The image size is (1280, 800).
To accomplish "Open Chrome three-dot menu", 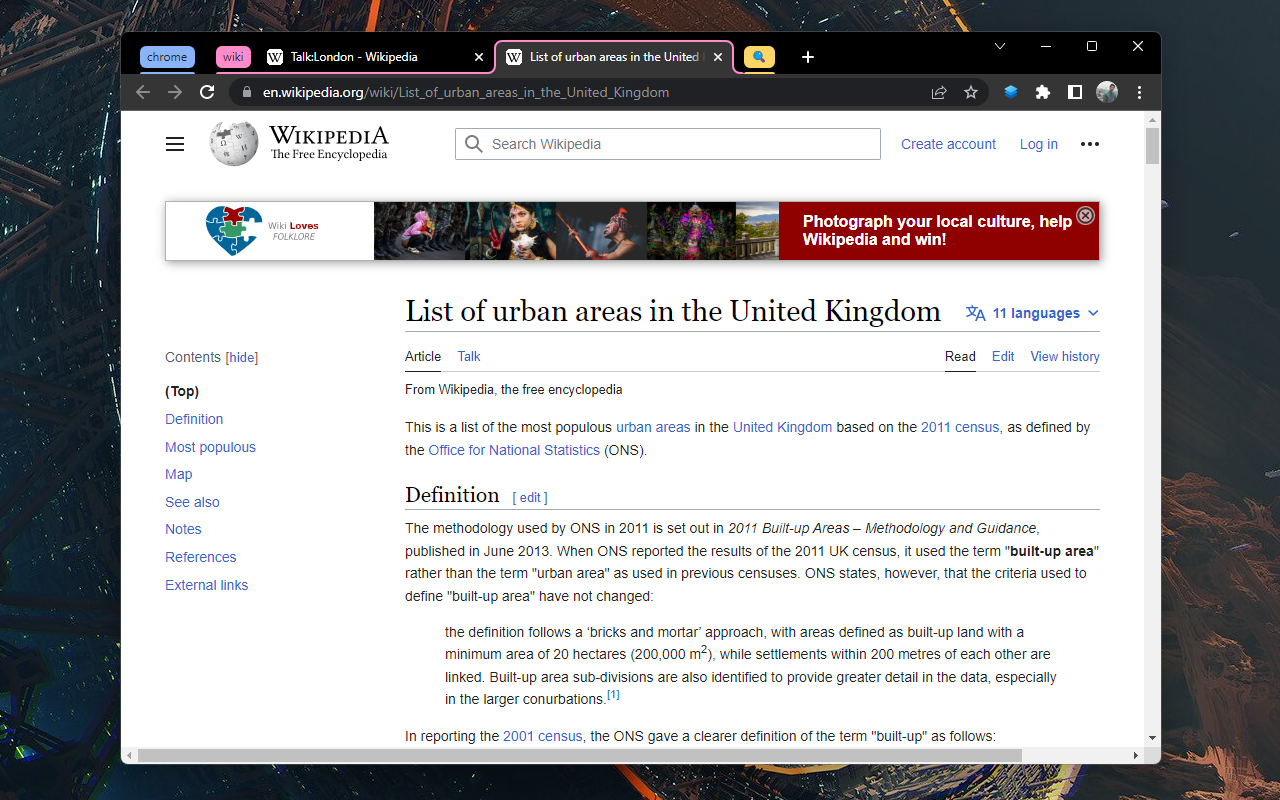I will 1139,92.
